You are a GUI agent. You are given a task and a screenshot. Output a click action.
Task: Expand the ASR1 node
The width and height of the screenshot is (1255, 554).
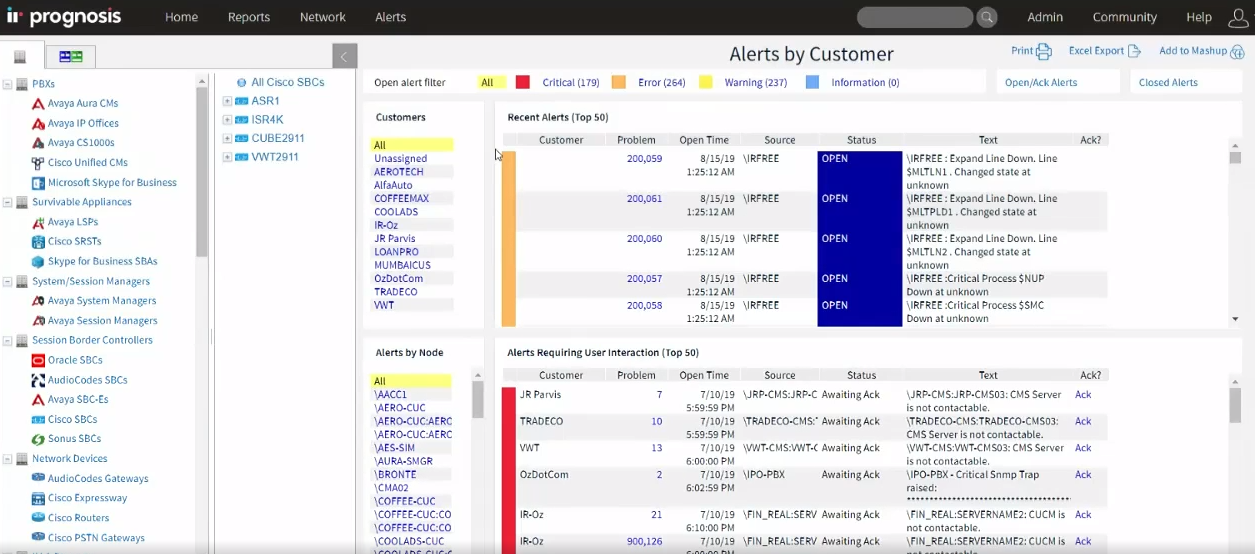pyautogui.click(x=227, y=101)
